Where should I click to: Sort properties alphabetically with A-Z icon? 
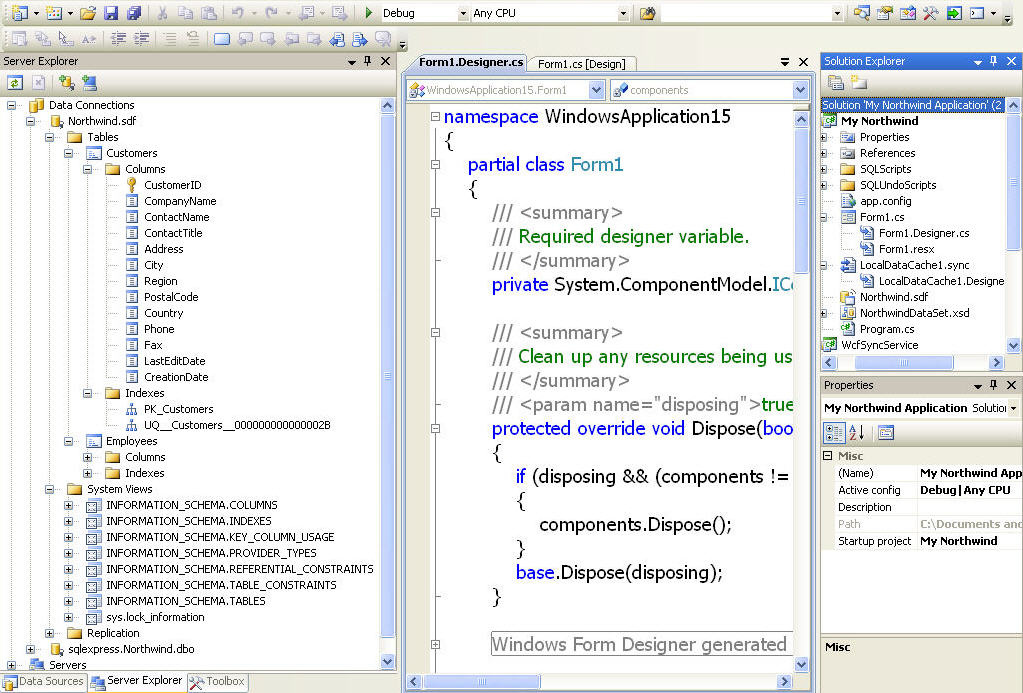[x=857, y=433]
